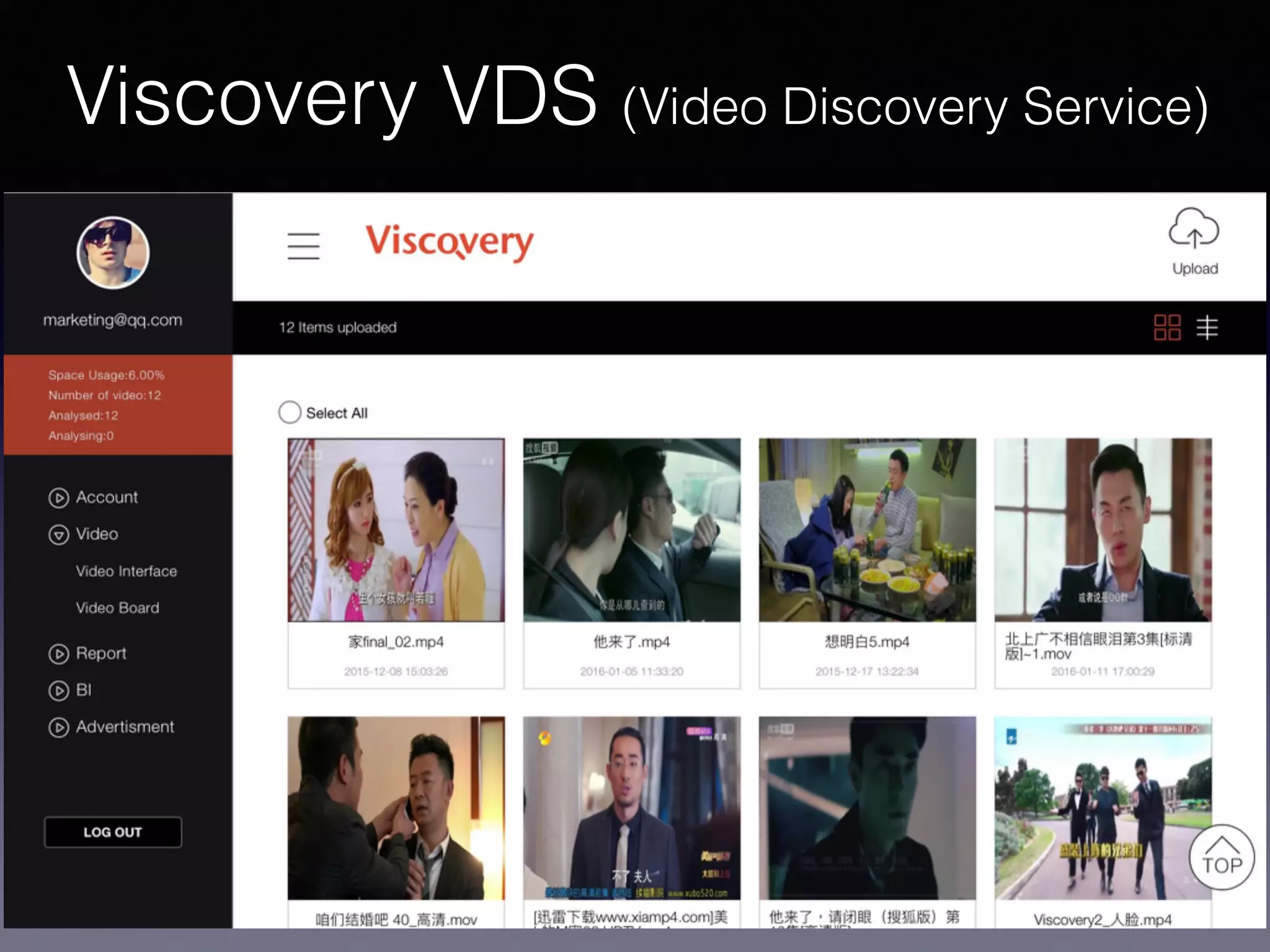This screenshot has height=952, width=1270.
Task: Open Video Board menu item
Action: pos(118,607)
